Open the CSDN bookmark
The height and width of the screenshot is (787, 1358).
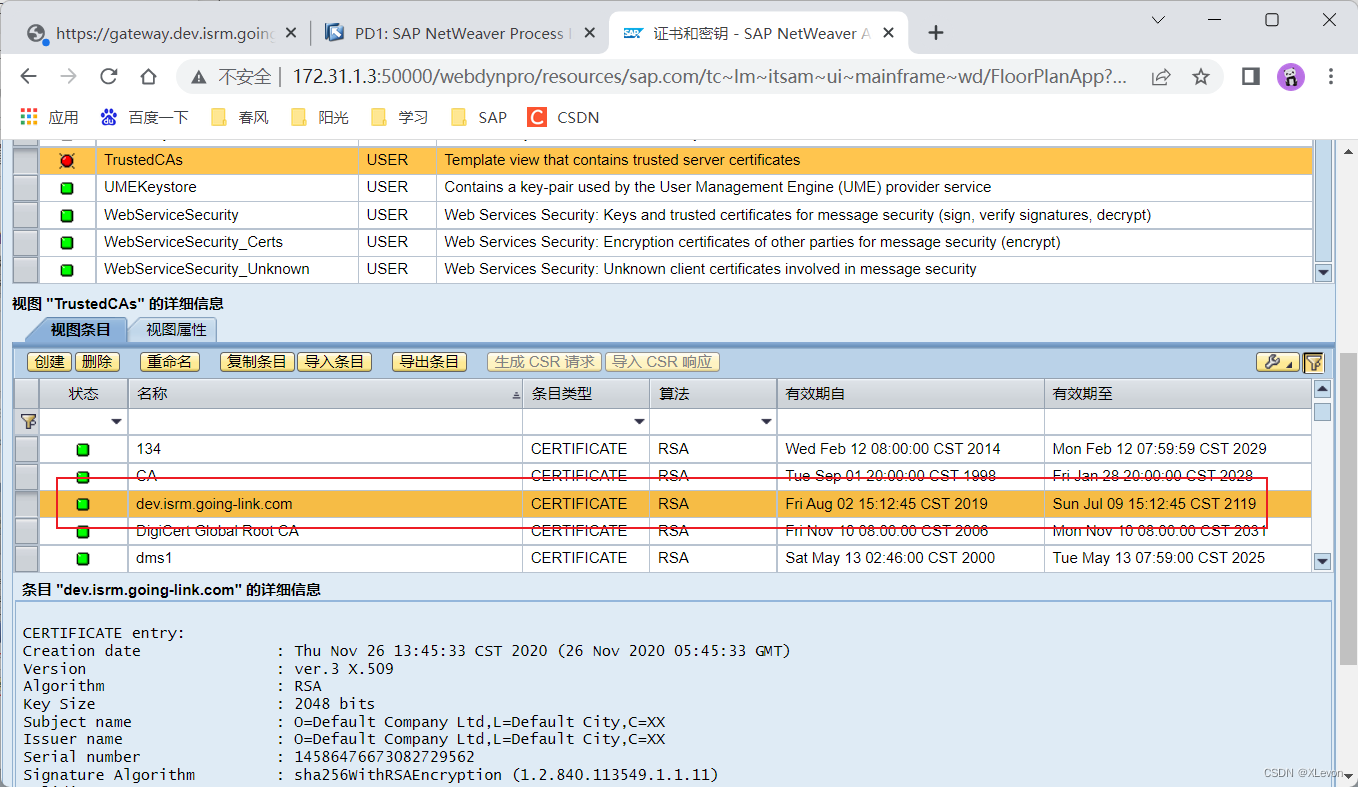(x=564, y=117)
